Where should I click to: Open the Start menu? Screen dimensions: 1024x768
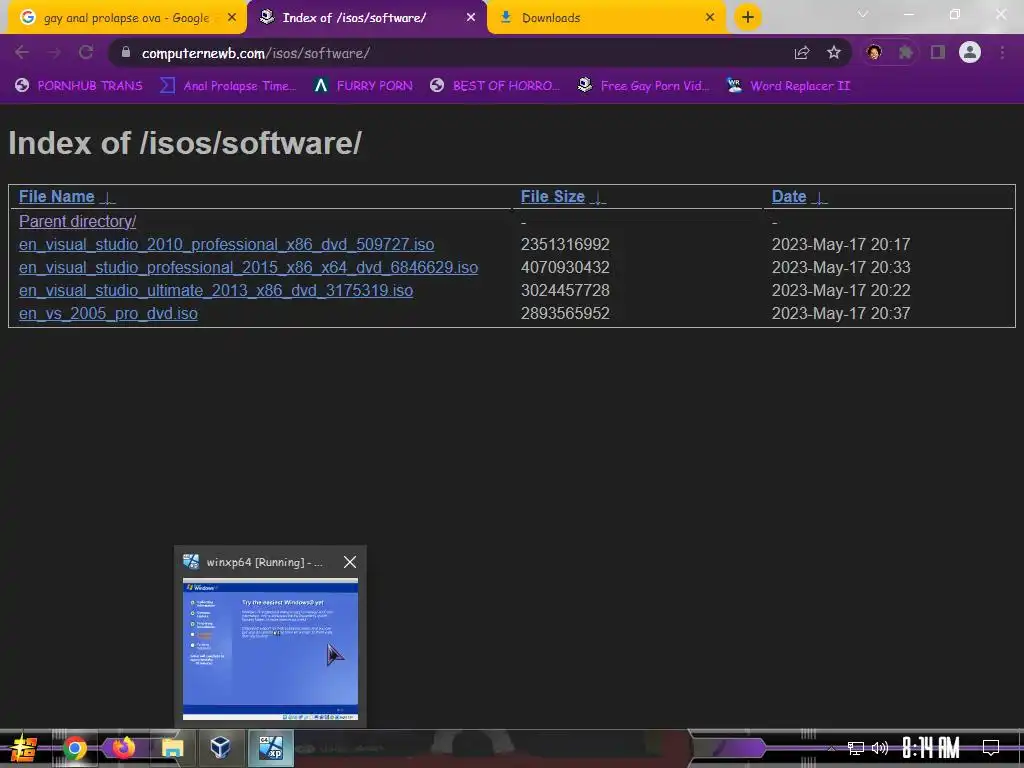[x=24, y=748]
